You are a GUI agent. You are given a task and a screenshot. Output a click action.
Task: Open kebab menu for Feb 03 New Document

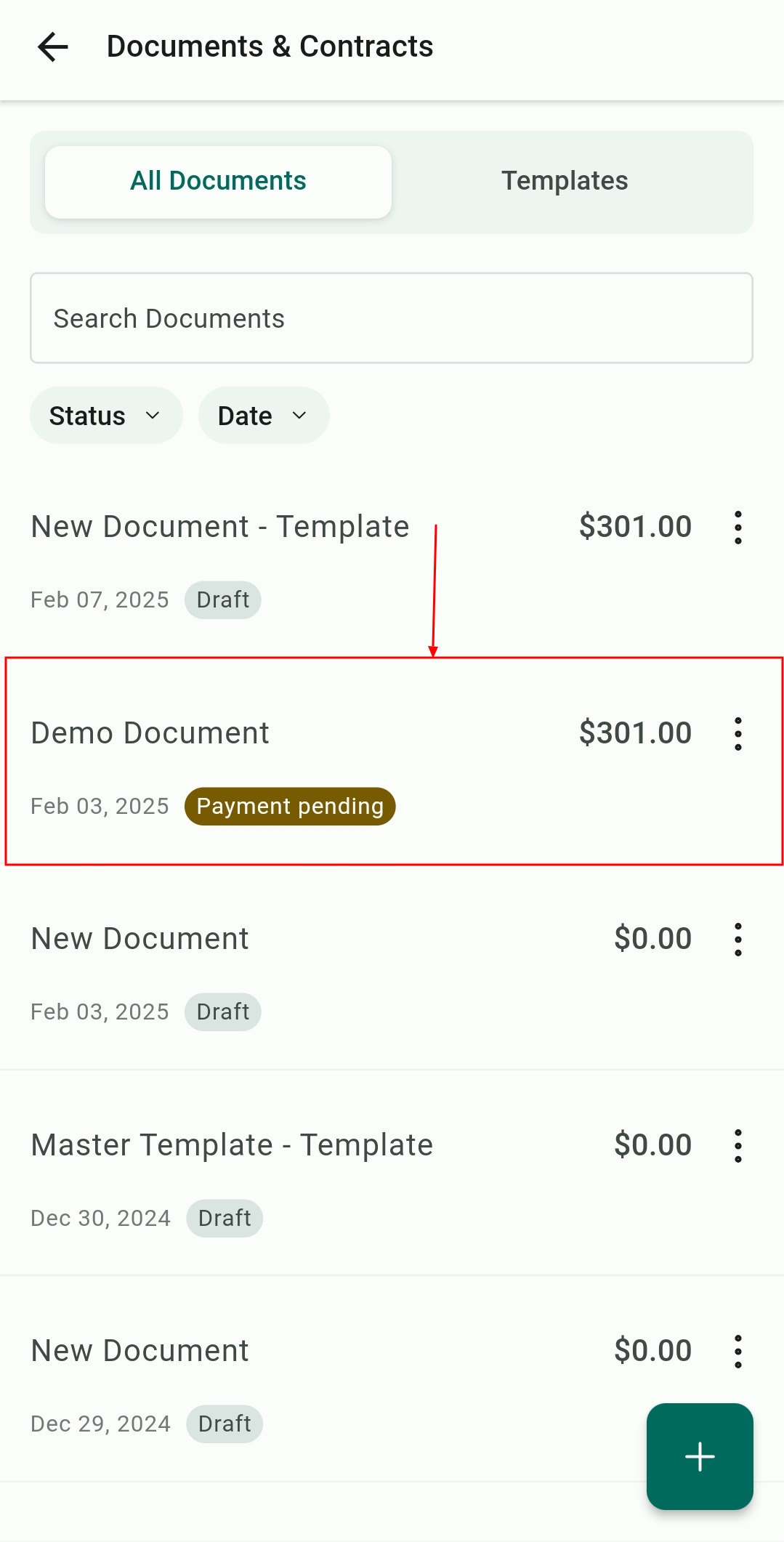(737, 940)
